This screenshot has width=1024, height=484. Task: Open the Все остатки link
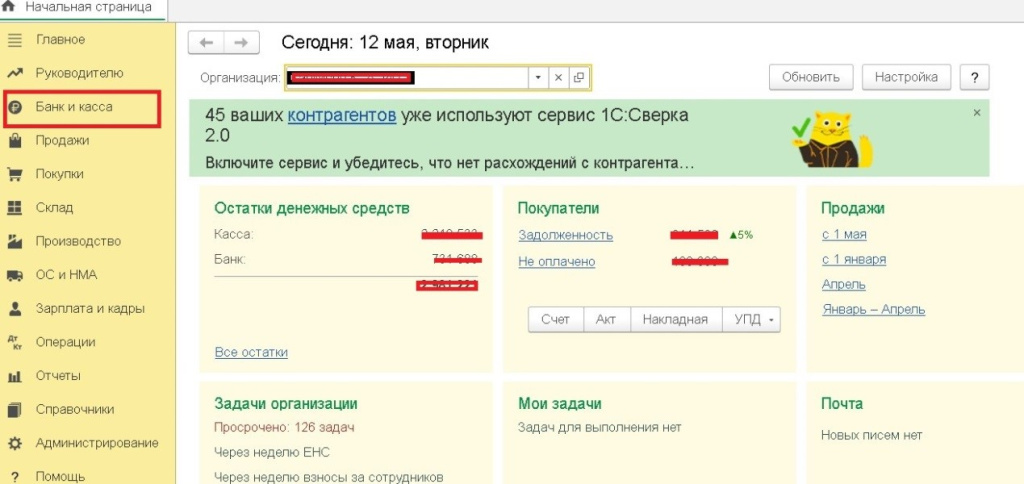click(x=251, y=353)
